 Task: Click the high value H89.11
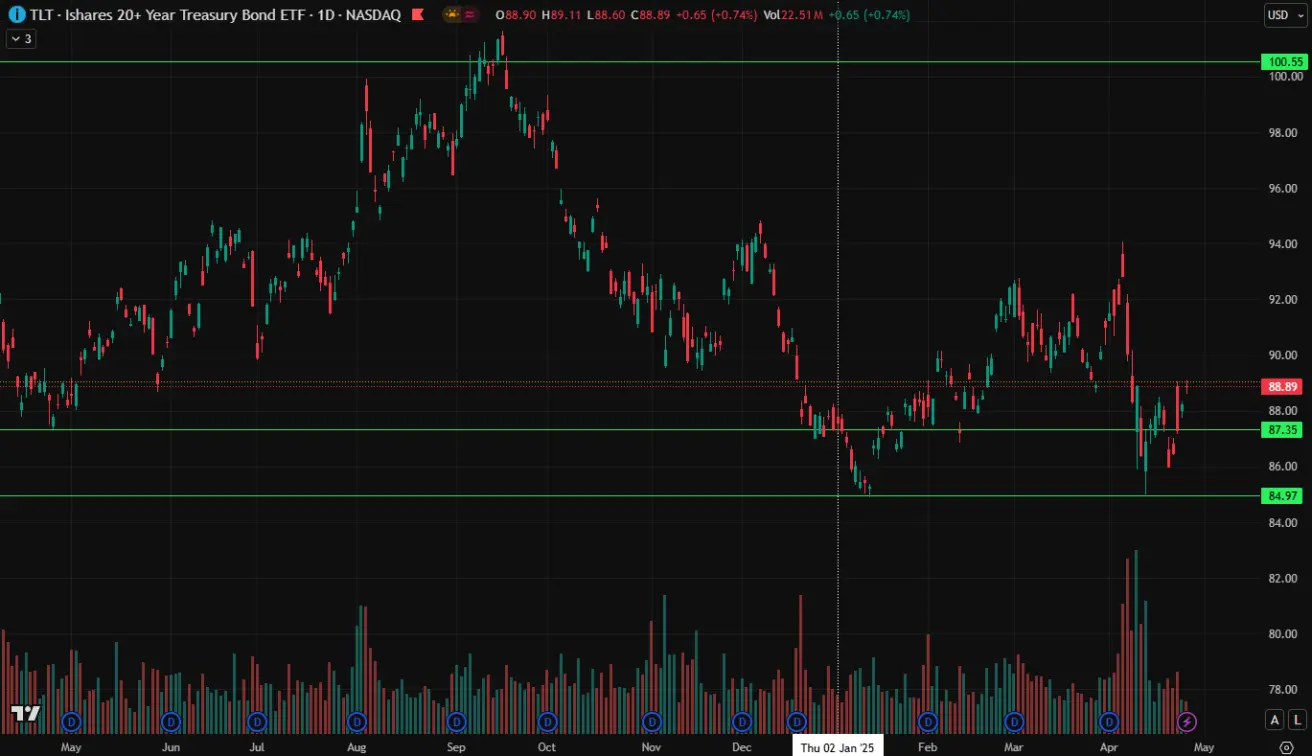[x=560, y=15]
